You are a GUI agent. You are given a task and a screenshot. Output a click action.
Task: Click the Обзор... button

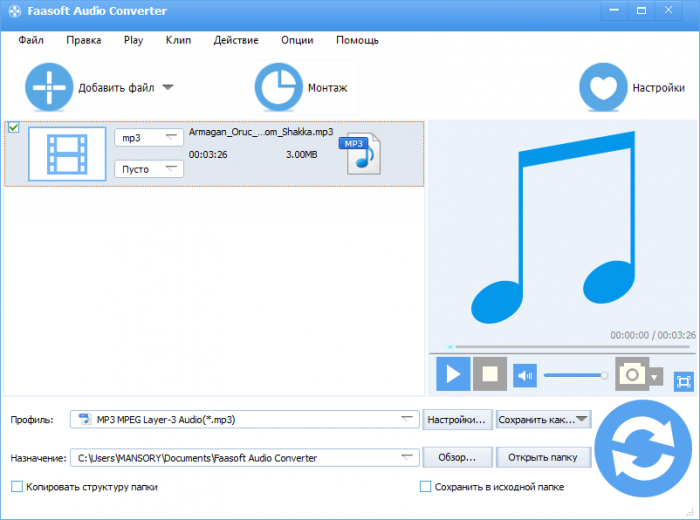[x=458, y=458]
